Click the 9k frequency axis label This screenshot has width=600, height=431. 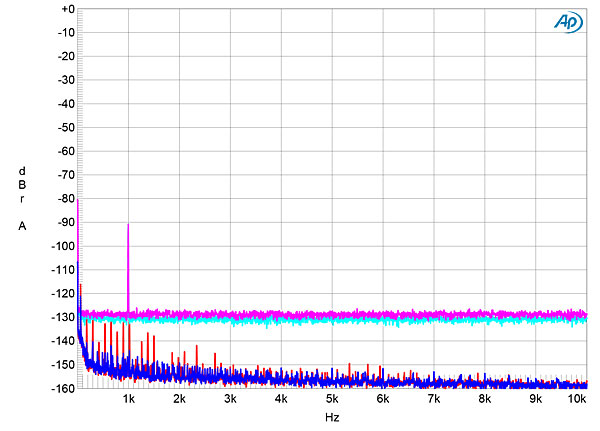click(535, 399)
